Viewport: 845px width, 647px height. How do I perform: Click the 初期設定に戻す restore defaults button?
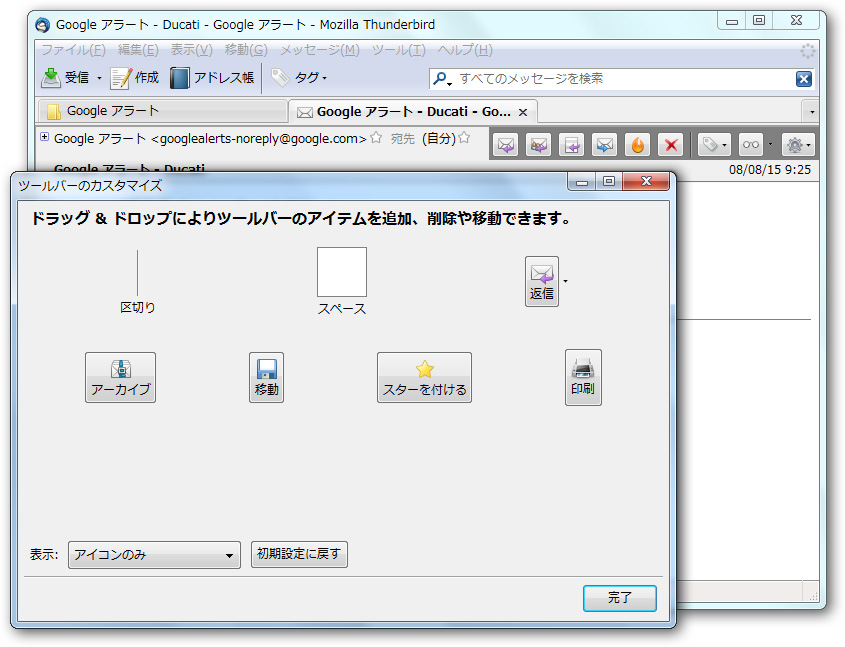coord(299,554)
